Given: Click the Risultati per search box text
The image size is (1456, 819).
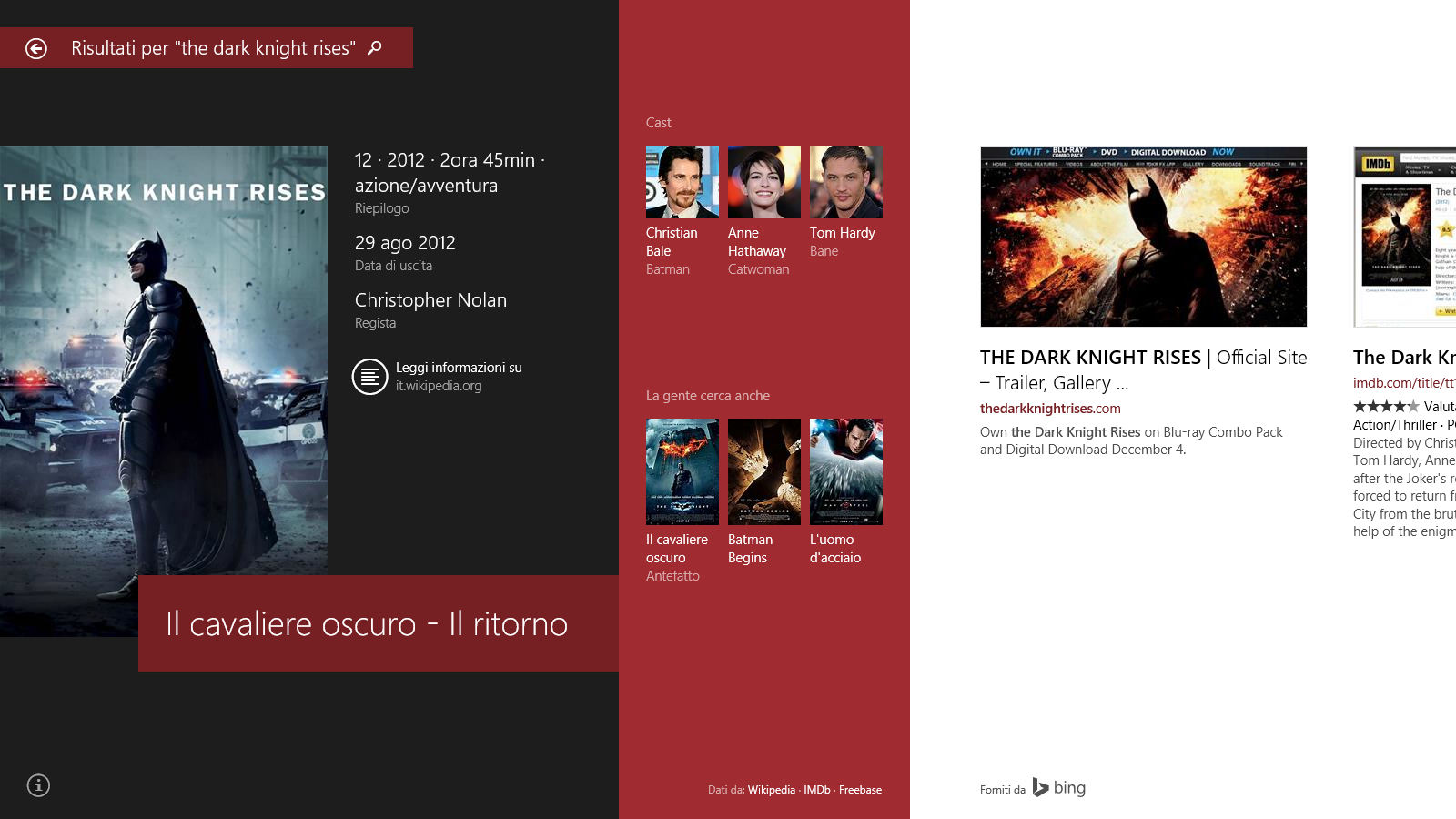Looking at the screenshot, I should click(x=213, y=48).
